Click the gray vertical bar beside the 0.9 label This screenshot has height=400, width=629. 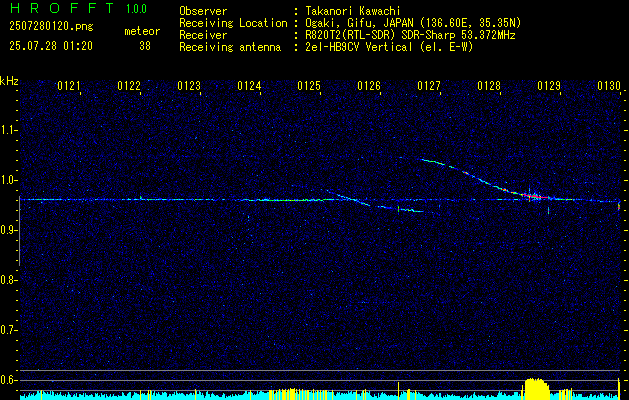click(x=19, y=231)
